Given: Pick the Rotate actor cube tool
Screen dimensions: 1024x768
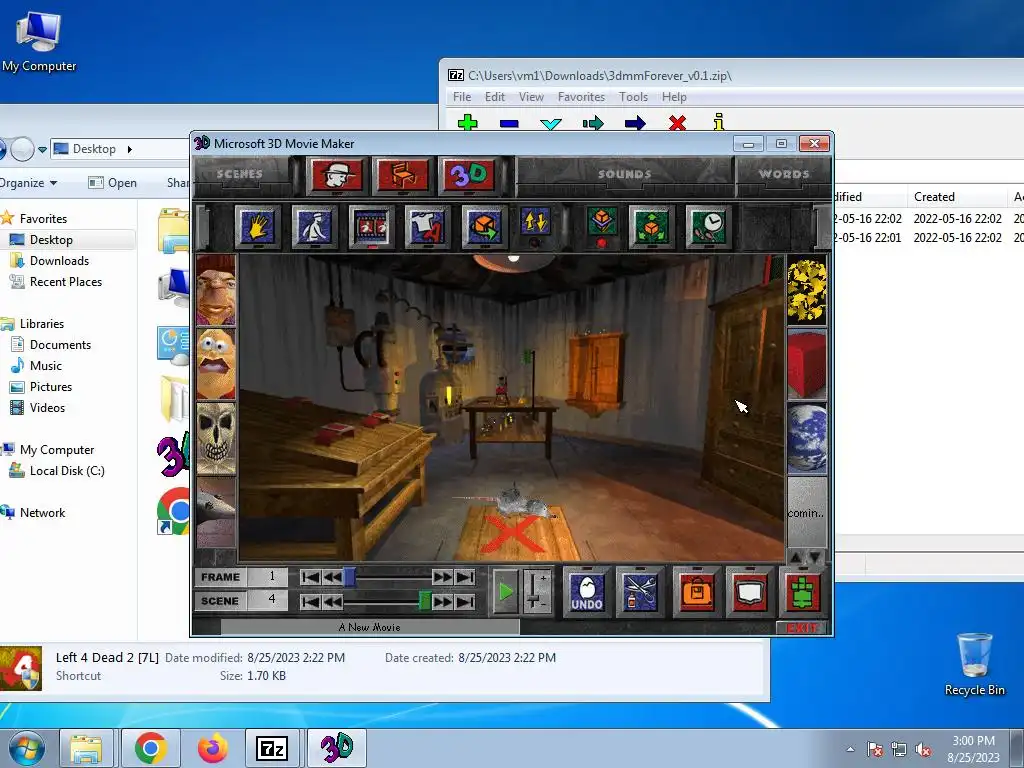Looking at the screenshot, I should [484, 226].
